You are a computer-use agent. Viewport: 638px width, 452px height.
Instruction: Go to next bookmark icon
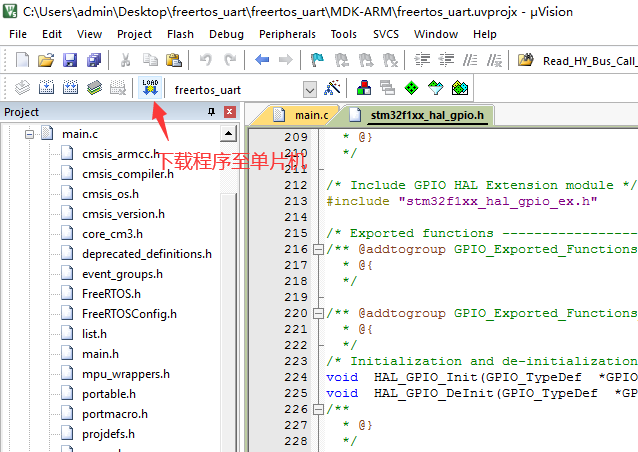tap(365, 60)
